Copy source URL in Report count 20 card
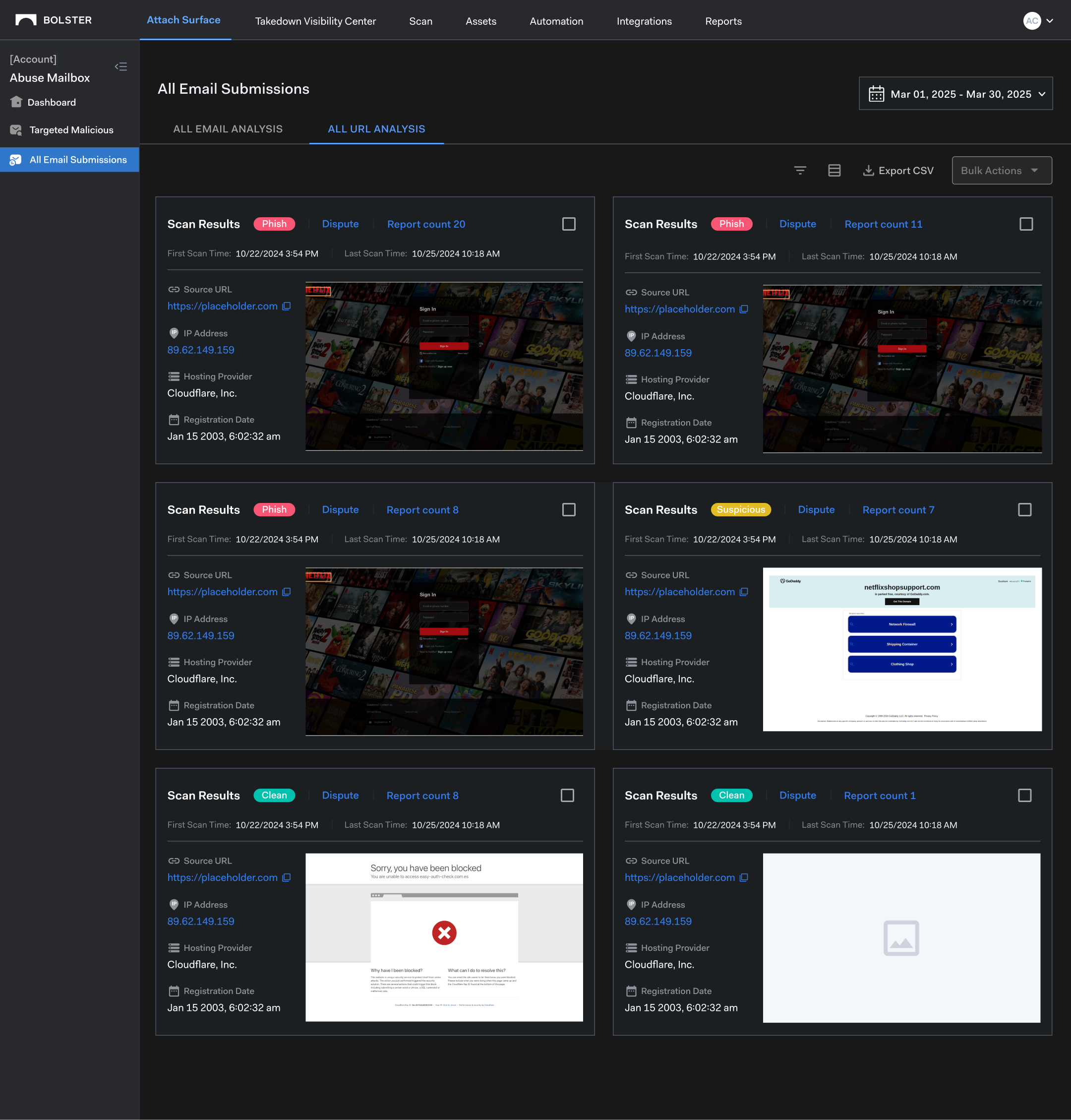The height and width of the screenshot is (1120, 1071). click(x=287, y=306)
